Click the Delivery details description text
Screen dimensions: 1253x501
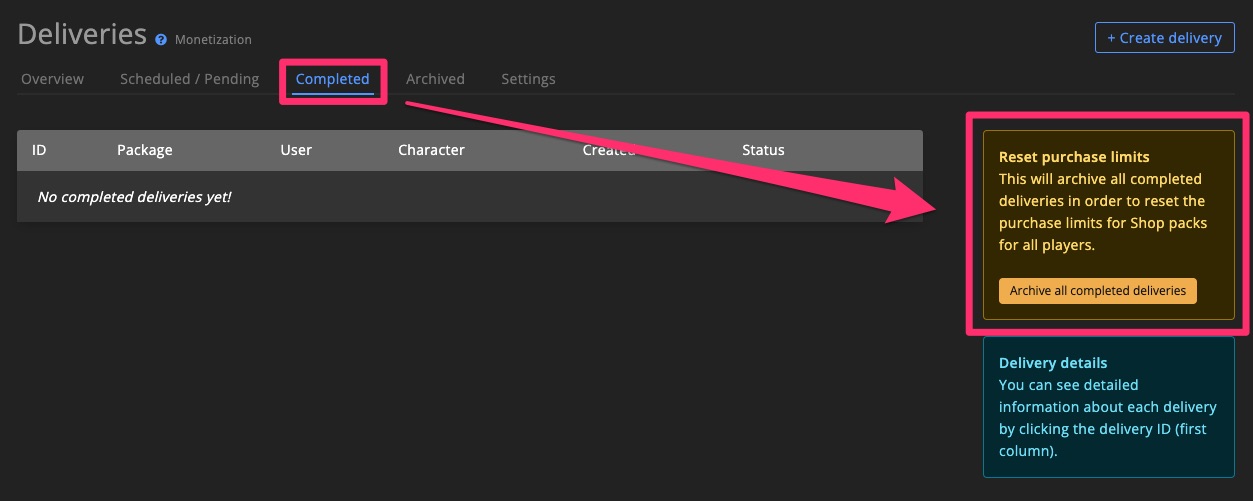tap(1107, 418)
